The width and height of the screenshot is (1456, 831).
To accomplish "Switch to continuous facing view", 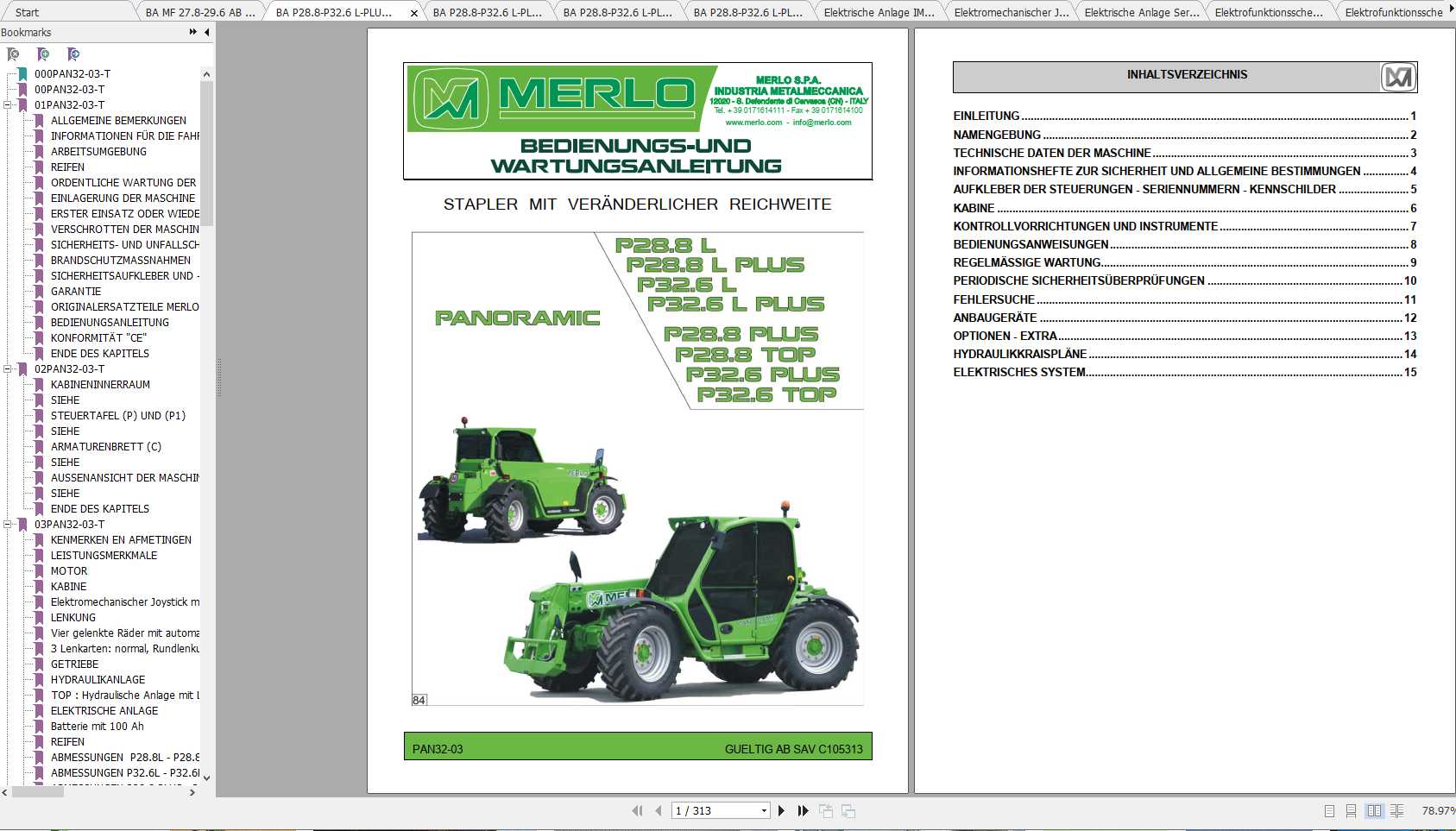I will [x=1396, y=810].
